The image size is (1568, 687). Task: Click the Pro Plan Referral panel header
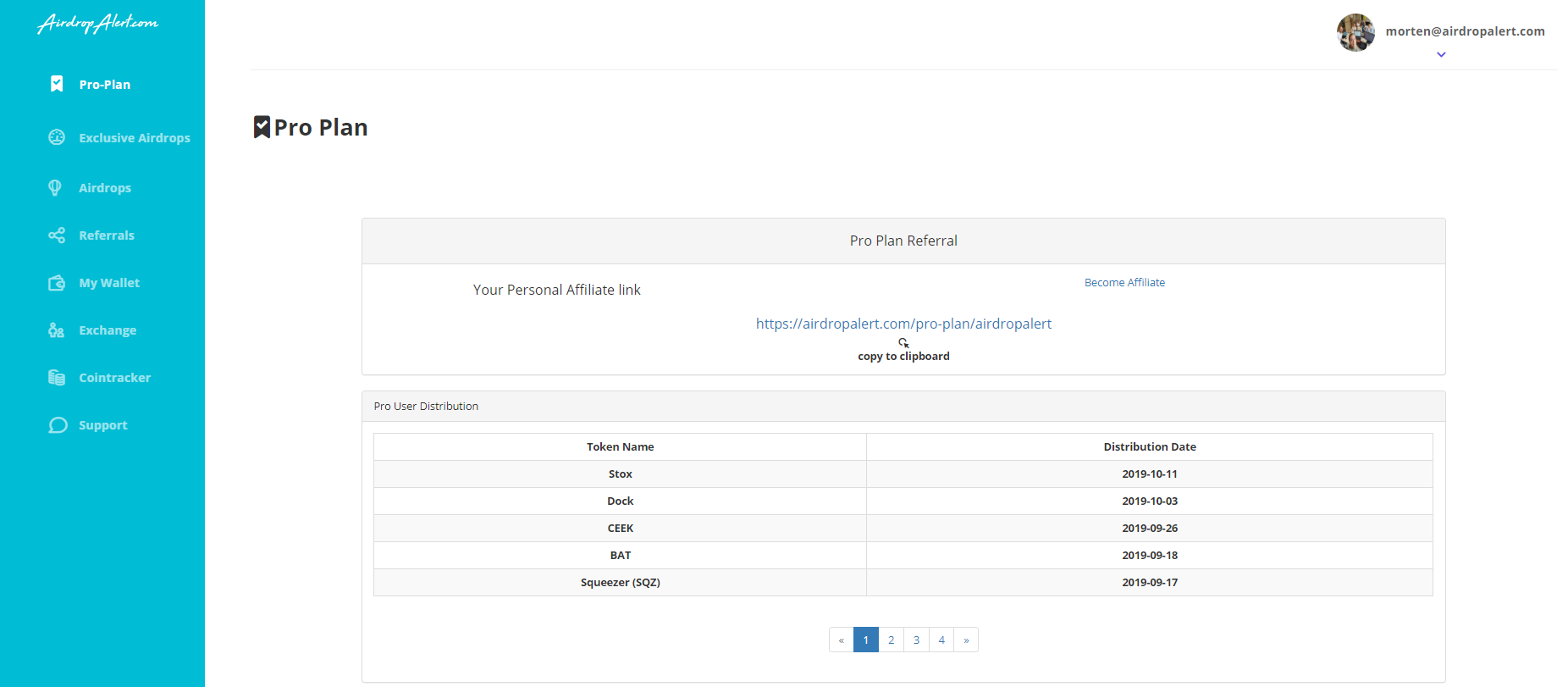tap(903, 241)
